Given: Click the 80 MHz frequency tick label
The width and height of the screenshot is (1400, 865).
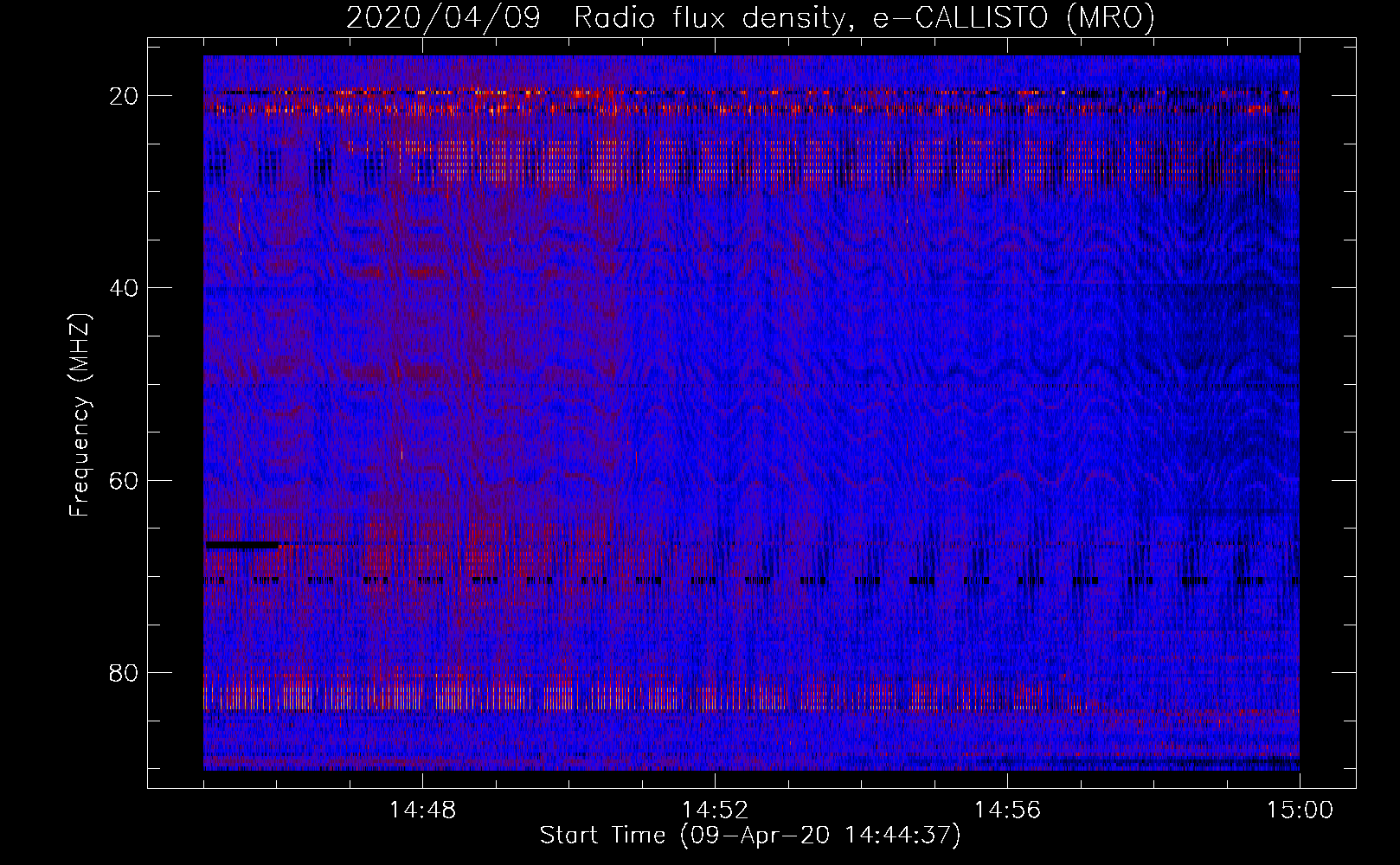Looking at the screenshot, I should point(124,672).
